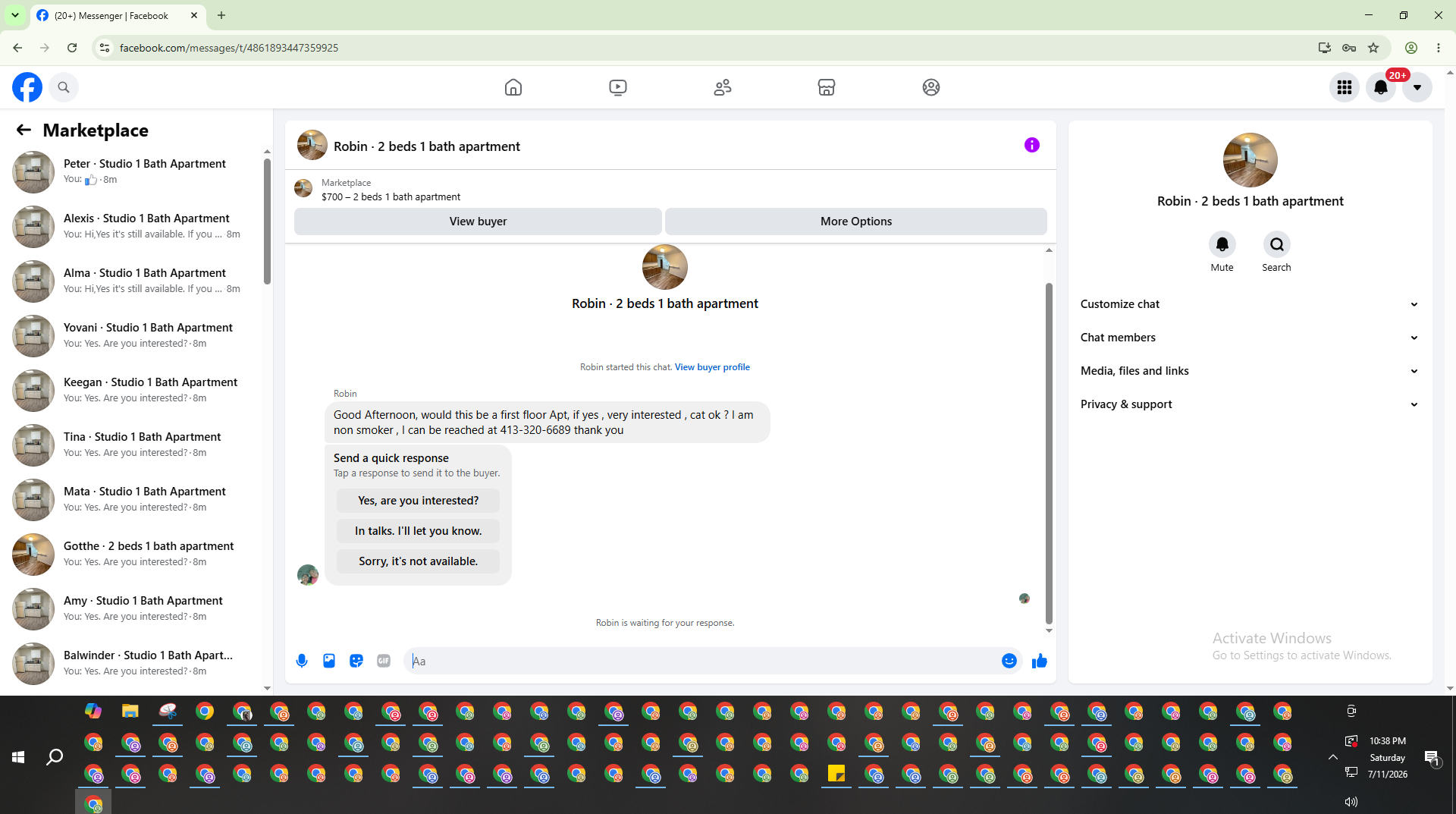Expand Customize chat section
This screenshot has width=1456, height=814.
coord(1250,304)
